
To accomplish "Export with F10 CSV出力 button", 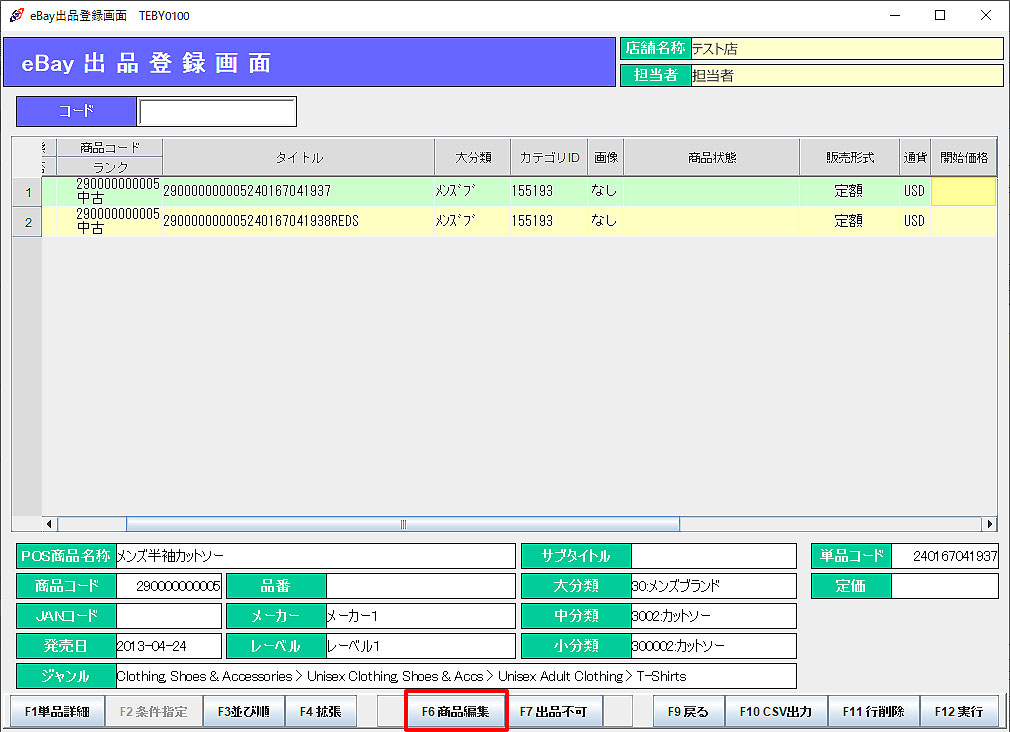I will click(x=775, y=712).
